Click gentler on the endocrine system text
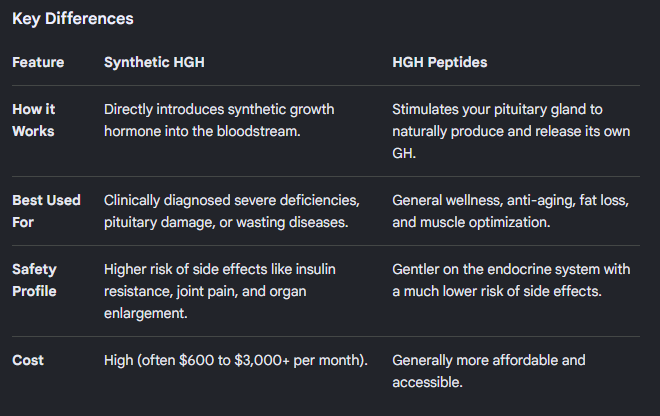This screenshot has width=660, height=416. point(511,280)
